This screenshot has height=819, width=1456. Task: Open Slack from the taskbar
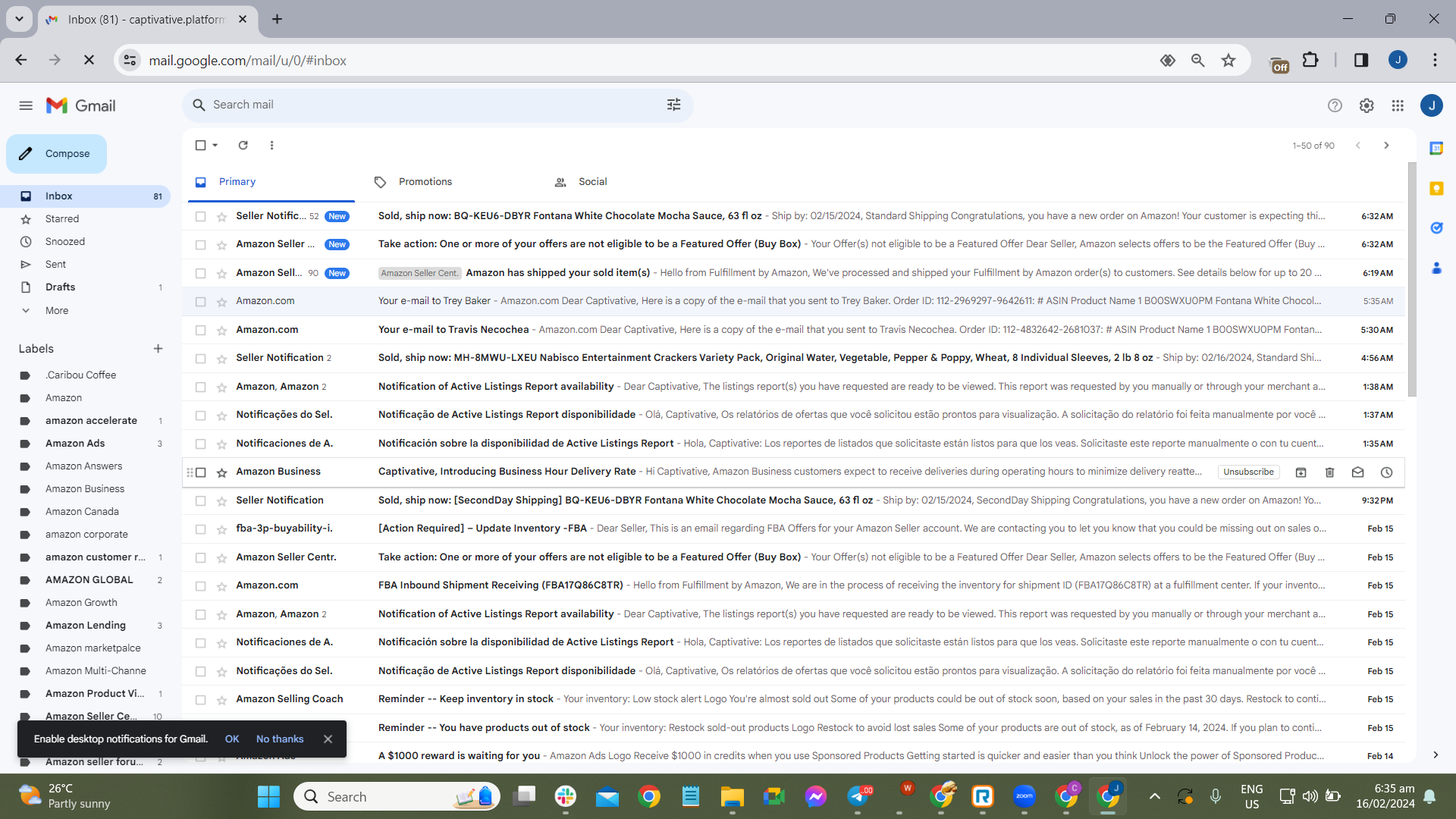(565, 796)
